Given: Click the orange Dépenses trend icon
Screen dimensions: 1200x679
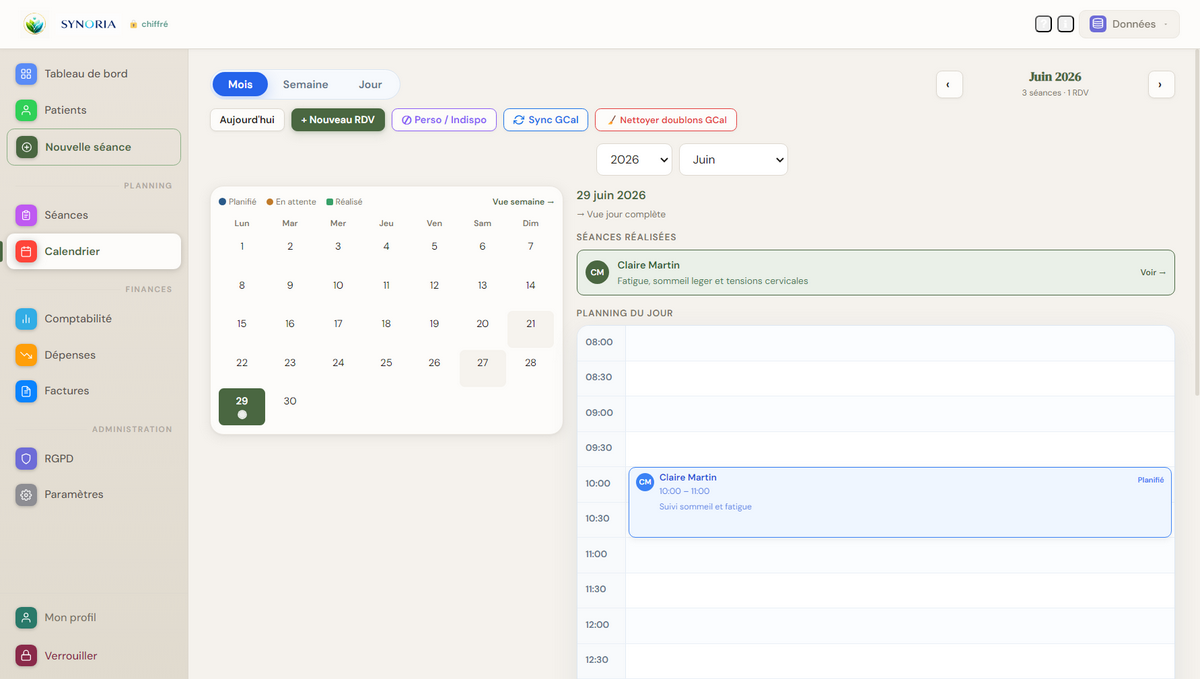Looking at the screenshot, I should click(x=26, y=355).
